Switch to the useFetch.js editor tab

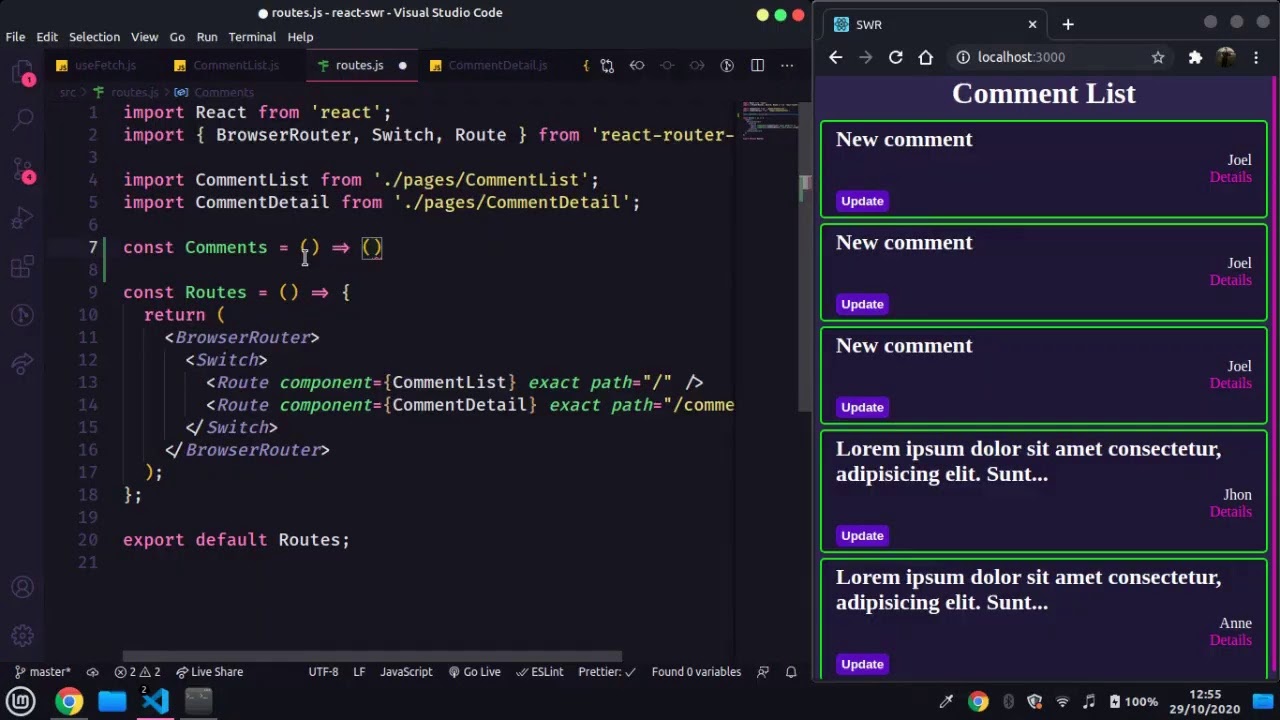(x=105, y=65)
